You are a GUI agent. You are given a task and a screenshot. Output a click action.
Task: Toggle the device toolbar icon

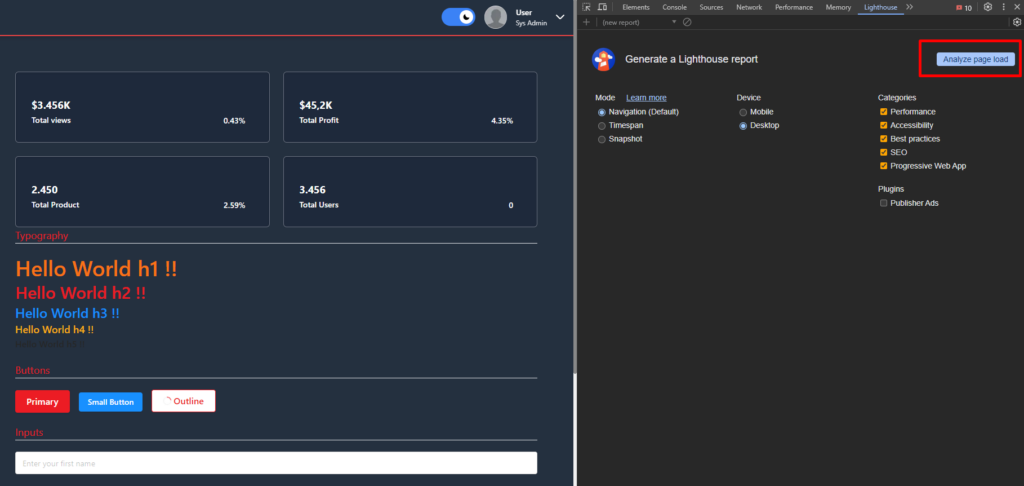(x=601, y=7)
